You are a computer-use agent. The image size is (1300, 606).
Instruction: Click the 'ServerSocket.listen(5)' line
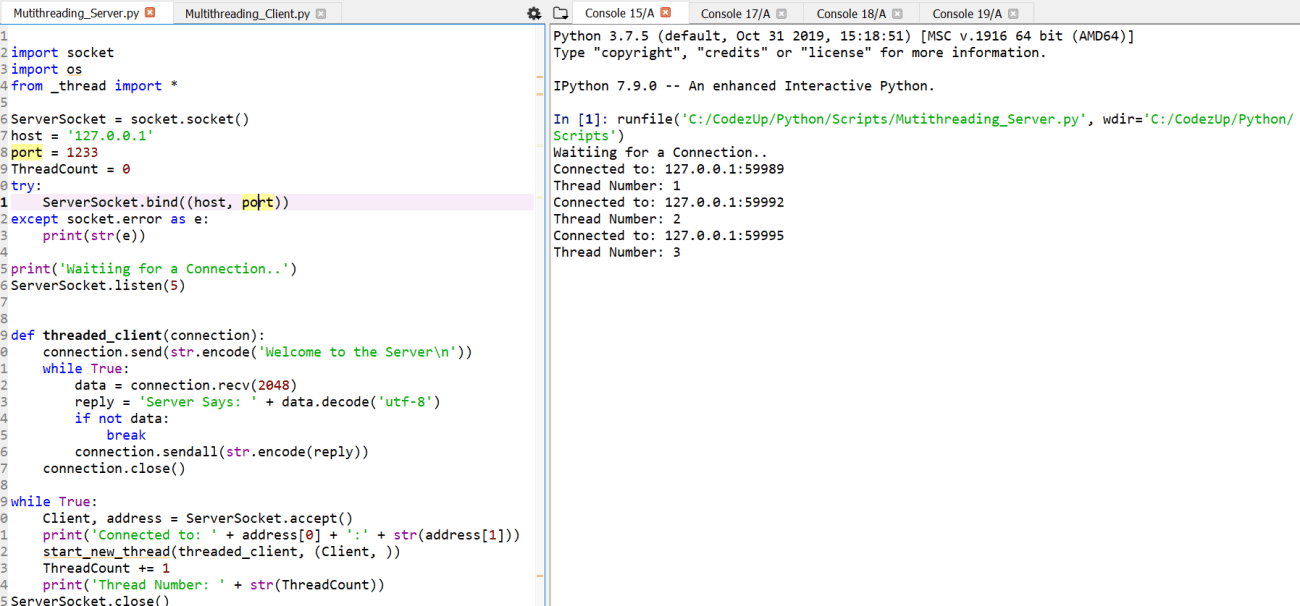click(x=98, y=285)
